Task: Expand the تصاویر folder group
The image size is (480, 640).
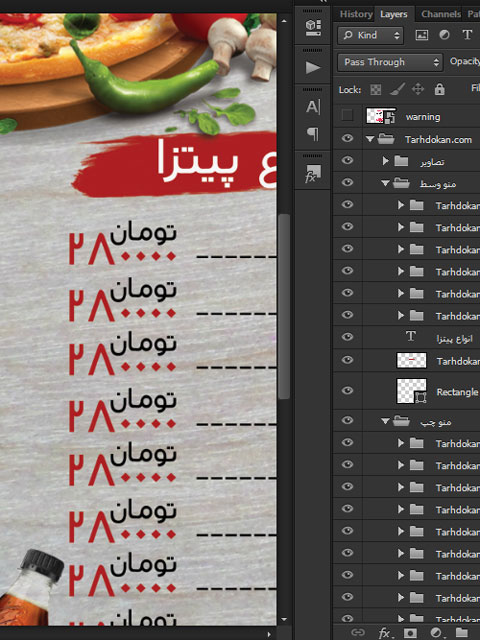Action: point(385,161)
